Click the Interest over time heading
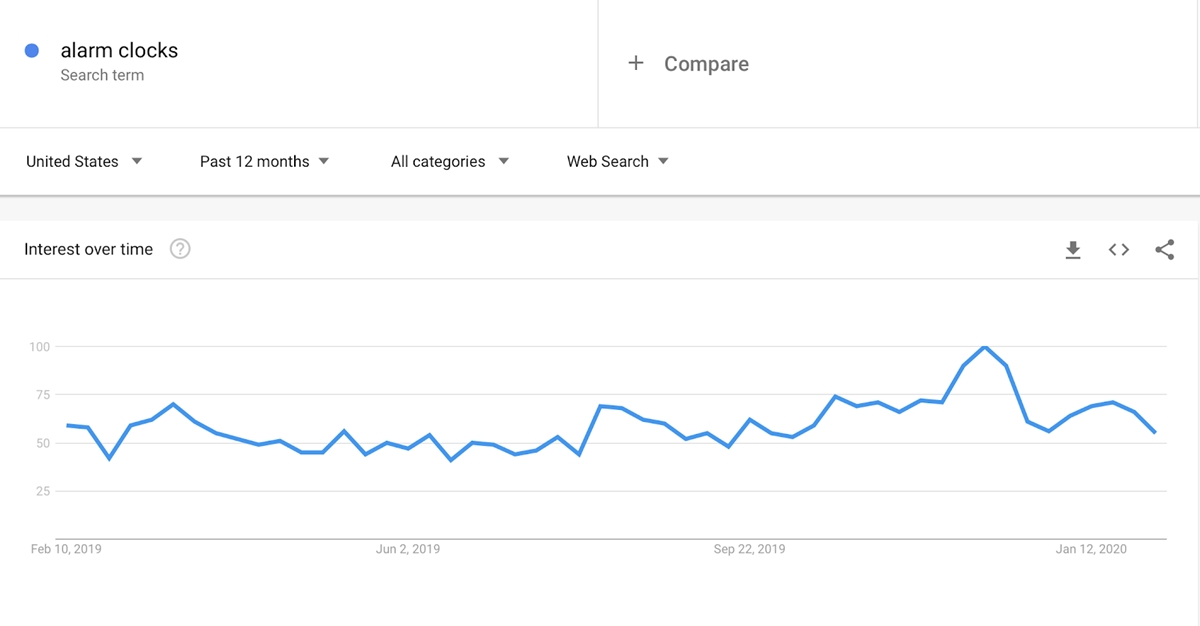This screenshot has width=1200, height=626. pos(89,250)
